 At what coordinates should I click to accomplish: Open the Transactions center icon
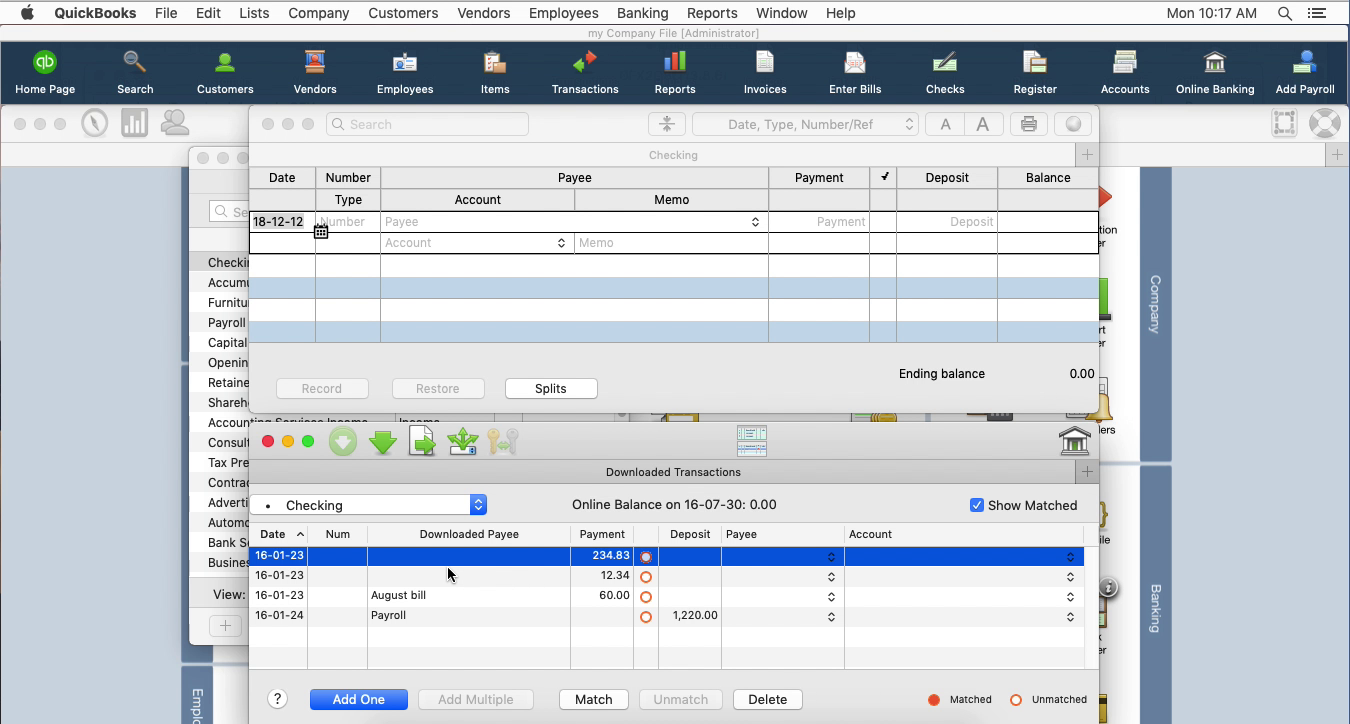pyautogui.click(x=585, y=72)
